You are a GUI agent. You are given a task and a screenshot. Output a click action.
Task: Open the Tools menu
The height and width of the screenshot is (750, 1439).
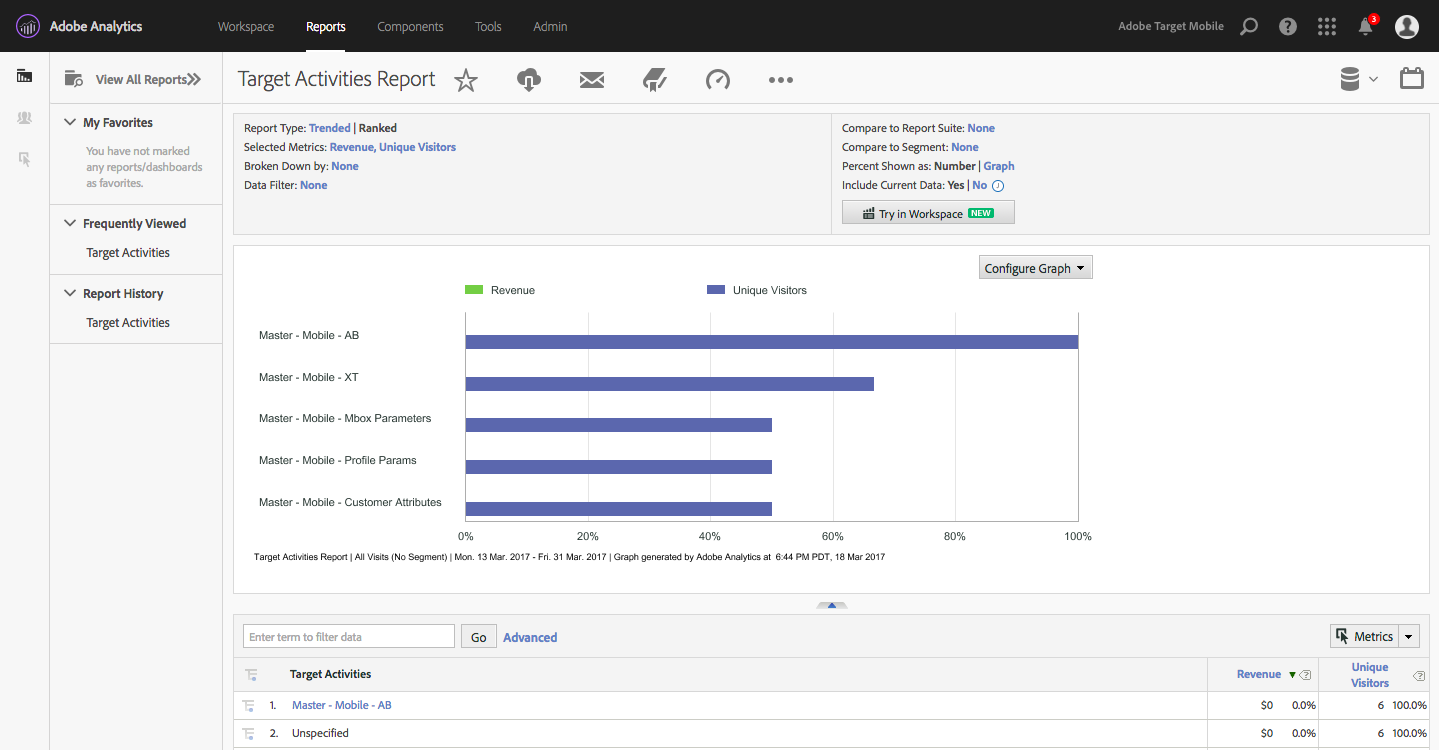(488, 27)
